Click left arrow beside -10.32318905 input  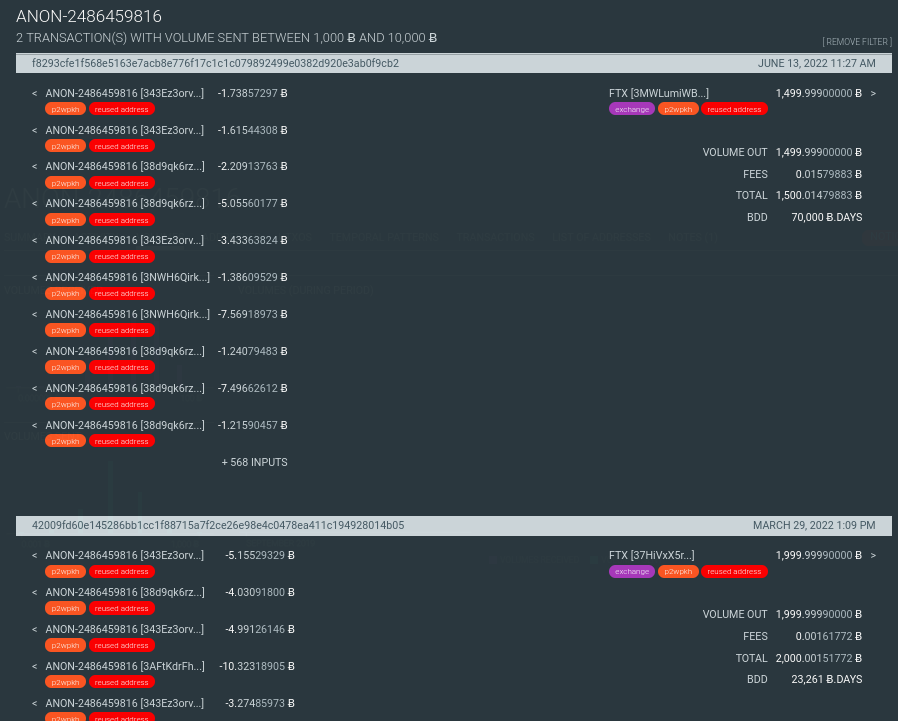(34, 667)
